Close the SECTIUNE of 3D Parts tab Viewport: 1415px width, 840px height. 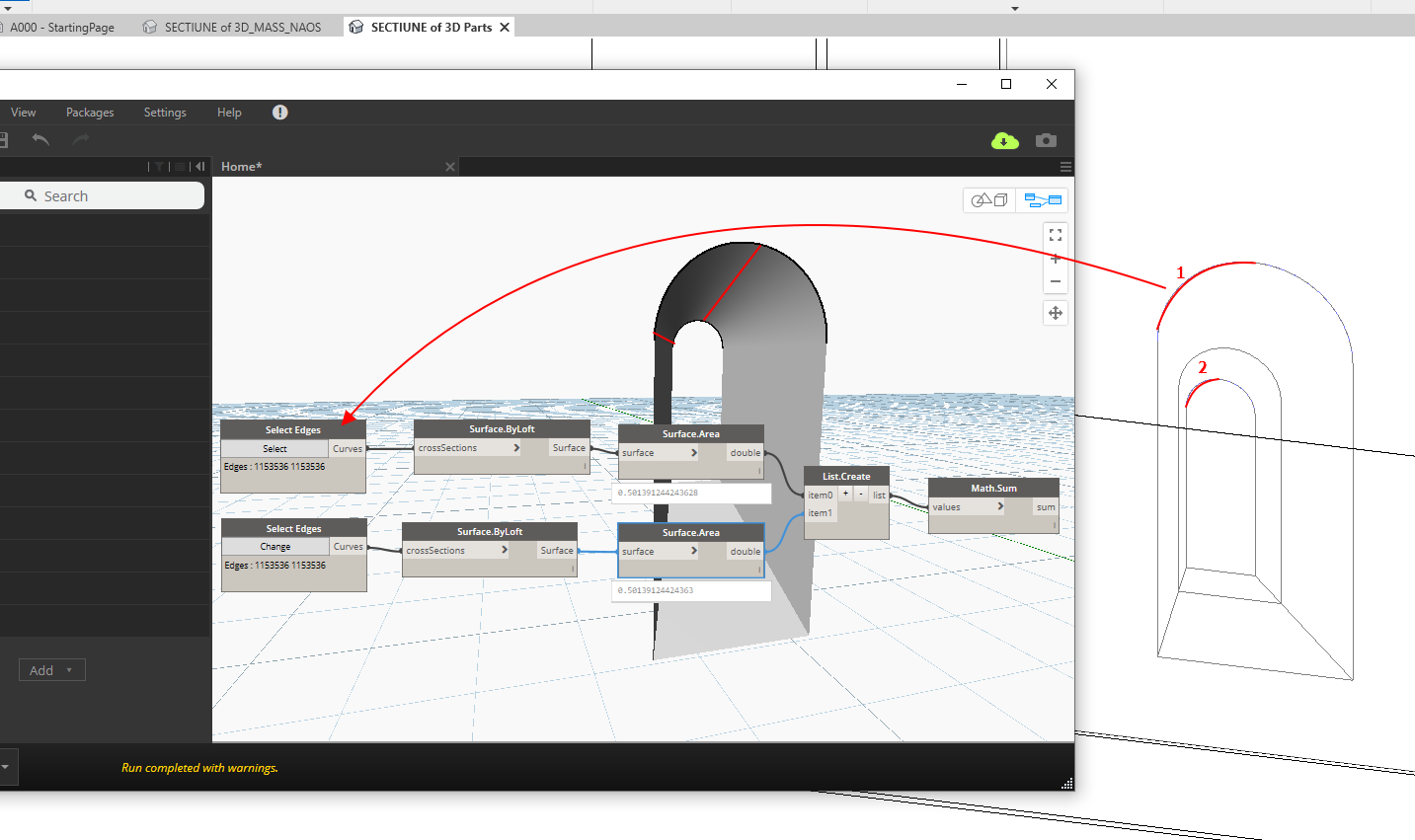(505, 28)
